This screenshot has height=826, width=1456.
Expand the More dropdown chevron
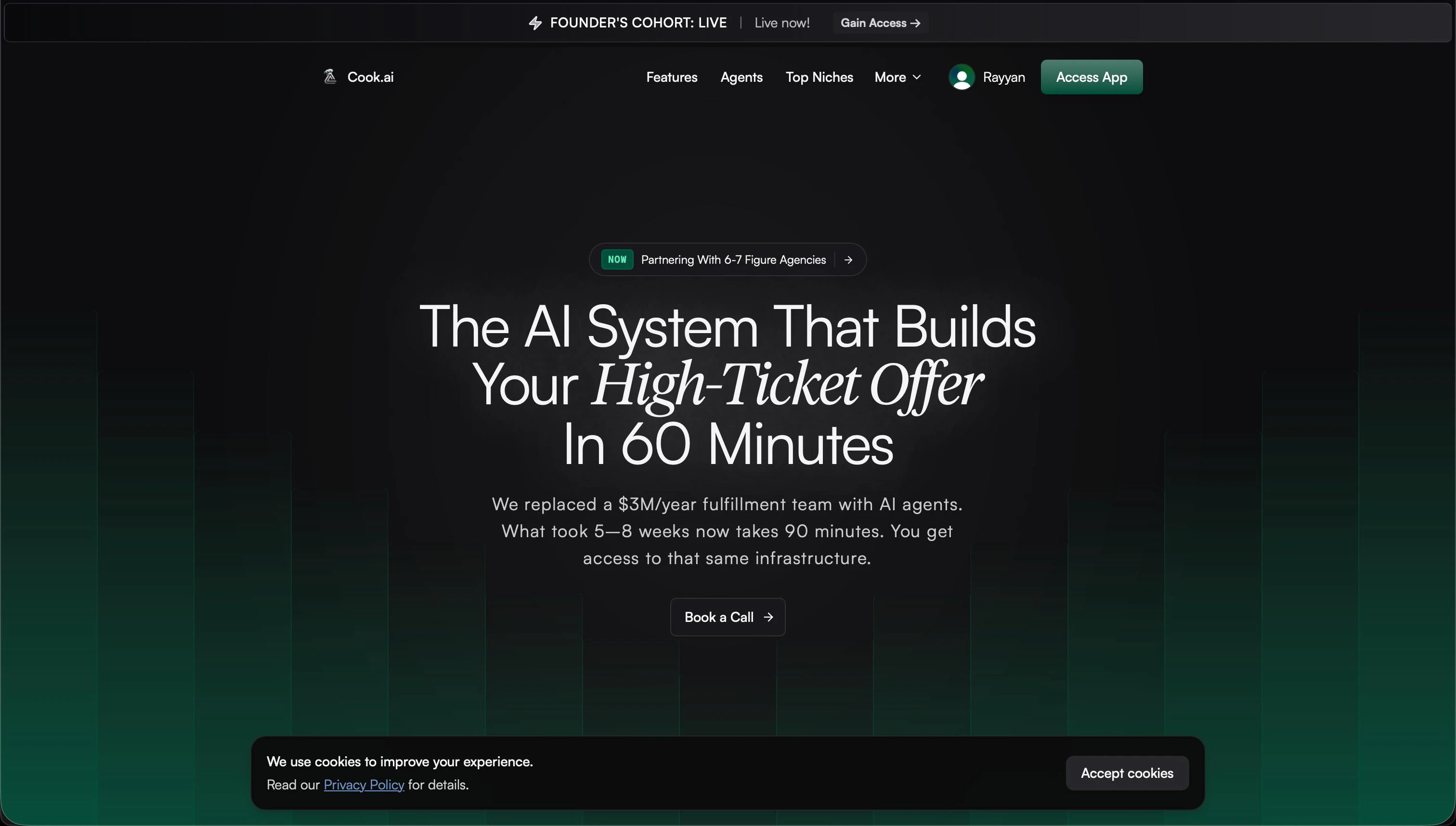(x=917, y=77)
